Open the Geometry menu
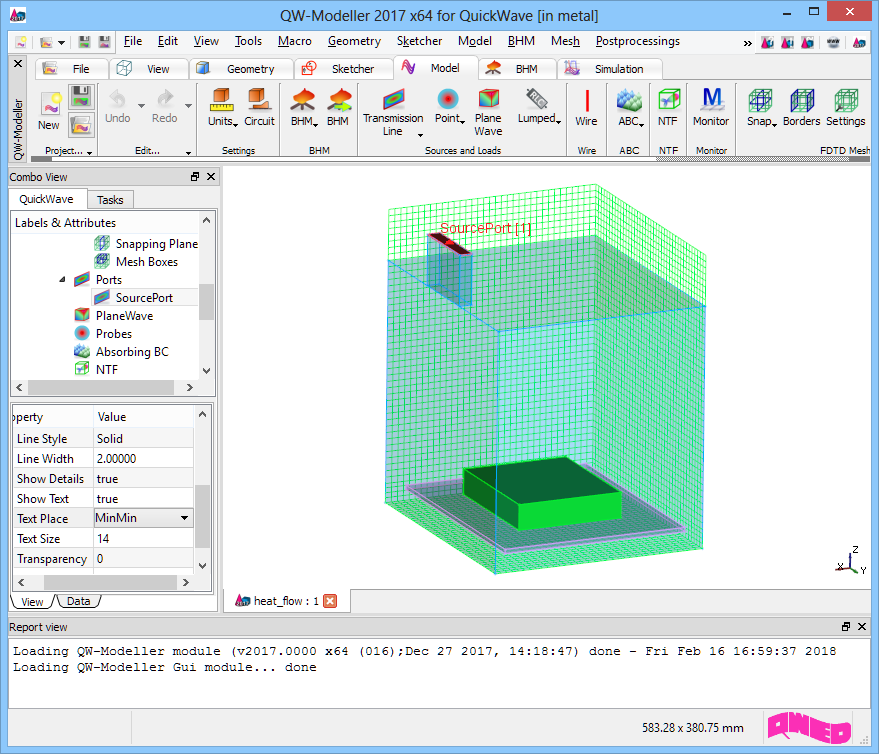Viewport: 879px width, 754px height. click(x=353, y=41)
